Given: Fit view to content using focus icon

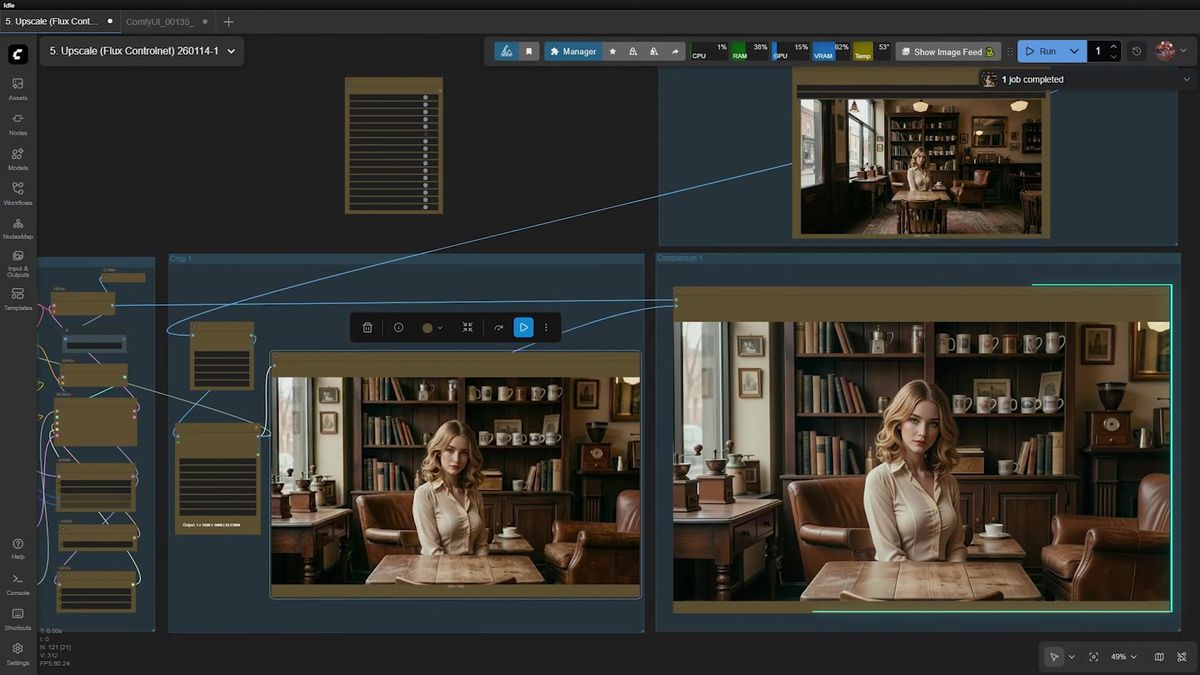Looking at the screenshot, I should click(1094, 657).
